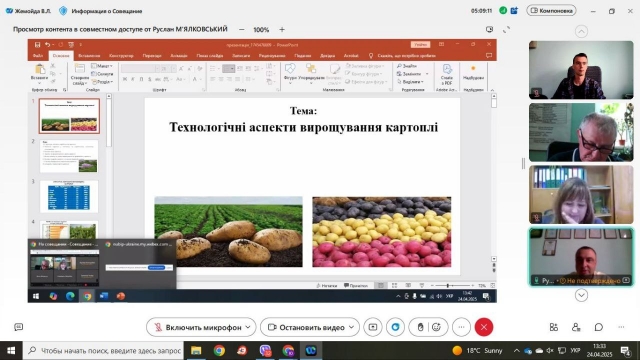This screenshot has width=640, height=360.
Task: Open Вставлення tab in shared PowerPoint
Action: [89, 56]
